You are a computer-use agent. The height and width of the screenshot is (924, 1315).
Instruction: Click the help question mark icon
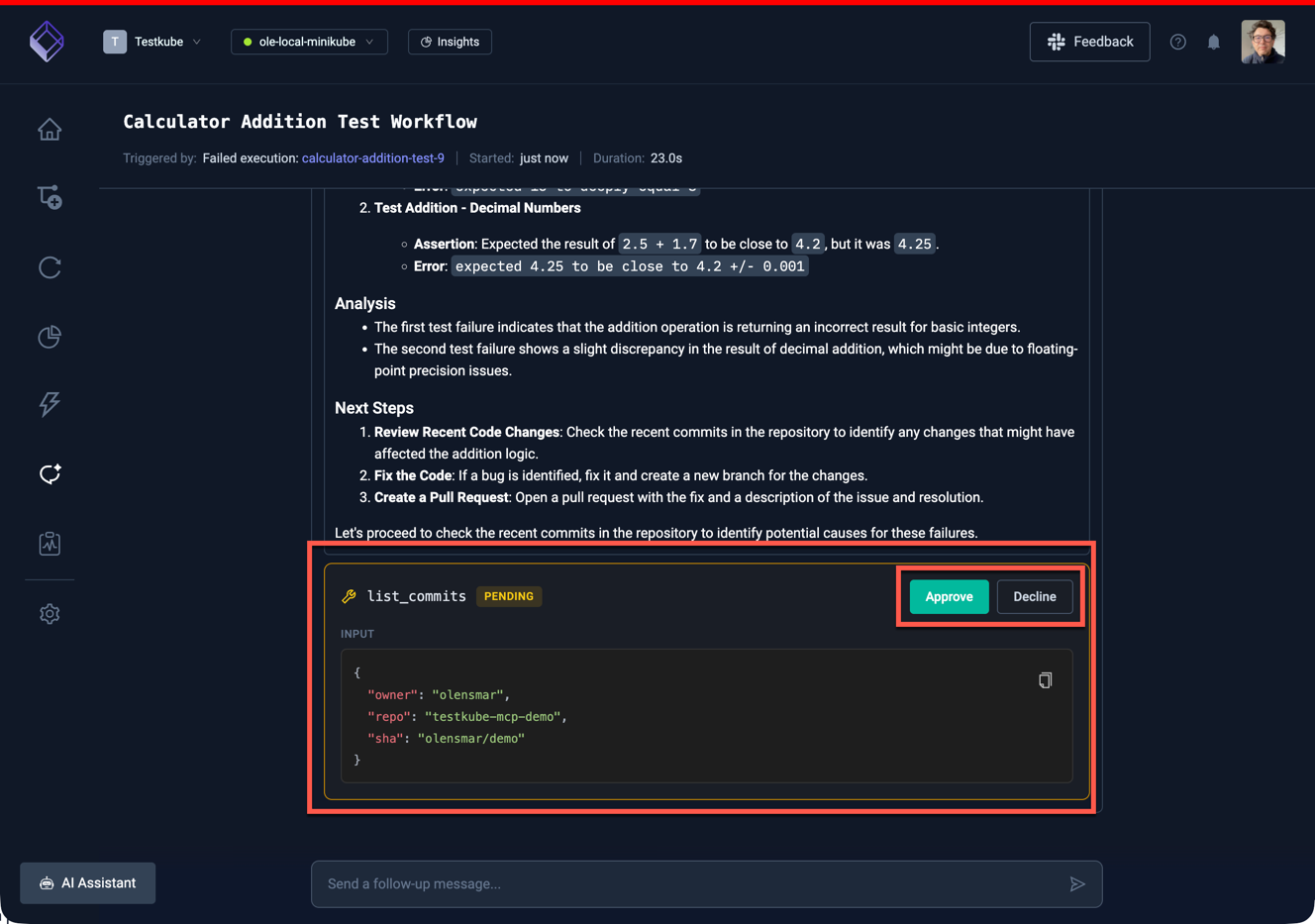tap(1177, 42)
